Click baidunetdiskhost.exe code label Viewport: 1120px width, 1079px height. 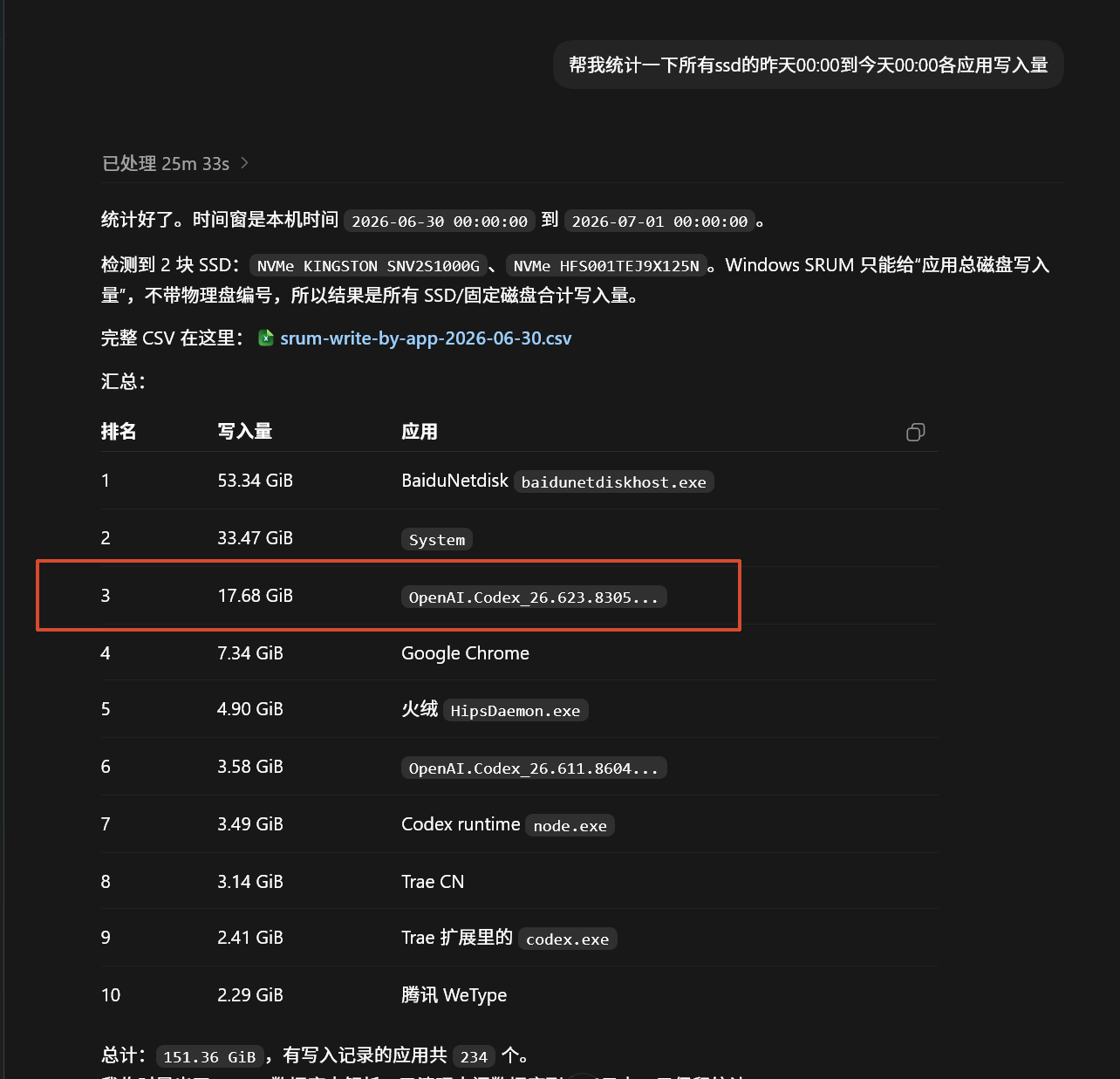tap(614, 482)
